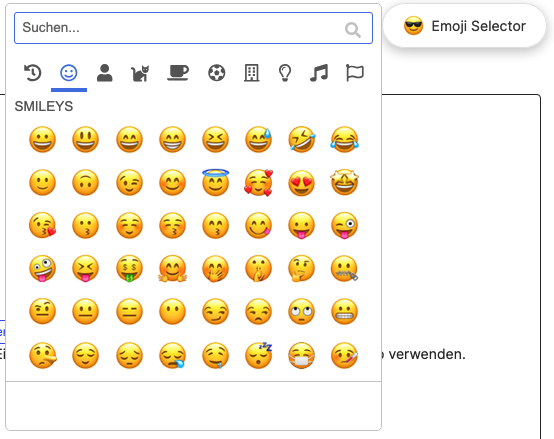Insert the zipper-mouth face emoji
The height and width of the screenshot is (439, 554).
point(345,268)
